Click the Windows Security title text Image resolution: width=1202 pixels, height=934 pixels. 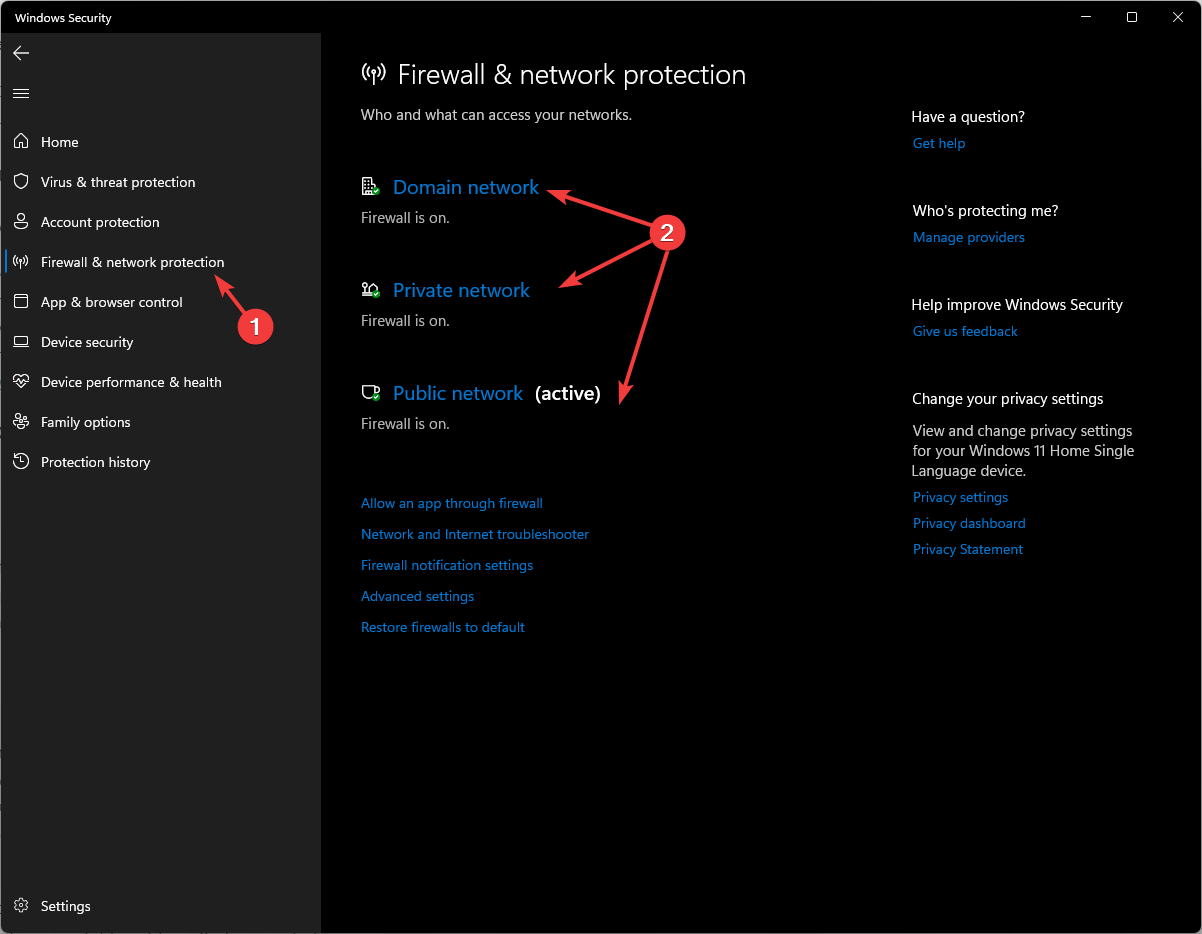click(x=63, y=18)
